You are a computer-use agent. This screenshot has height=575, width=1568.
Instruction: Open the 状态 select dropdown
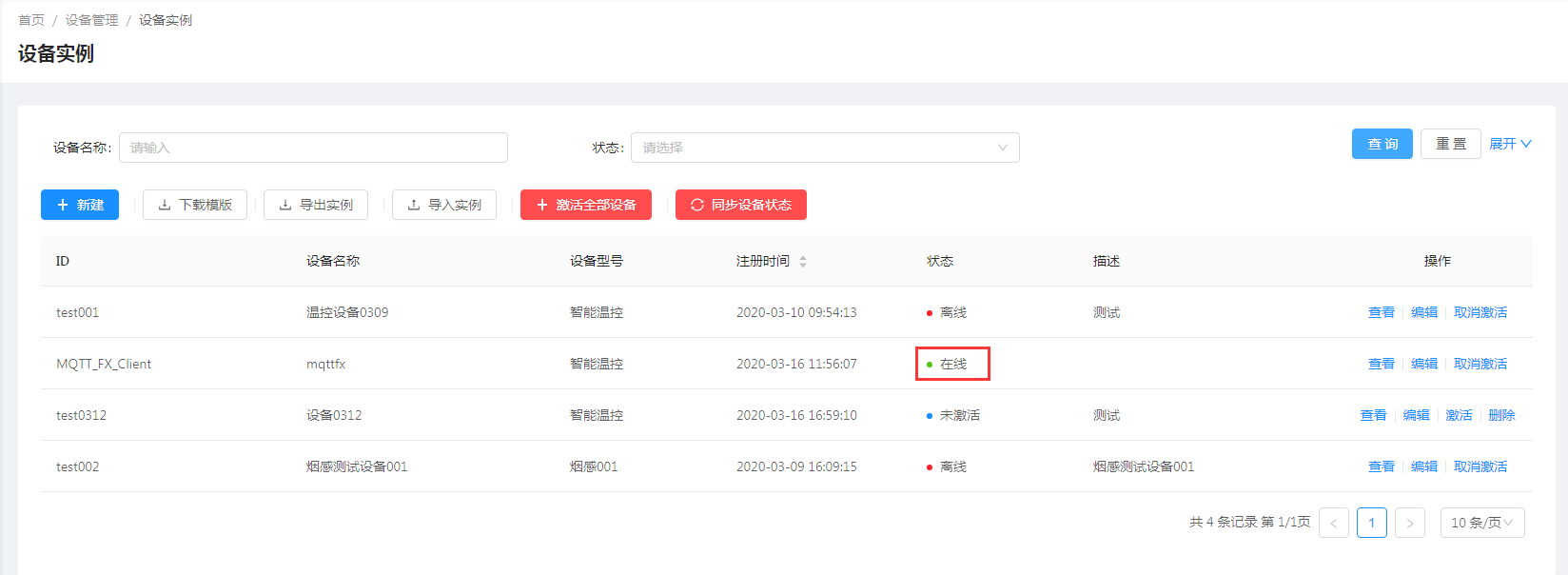click(x=825, y=148)
